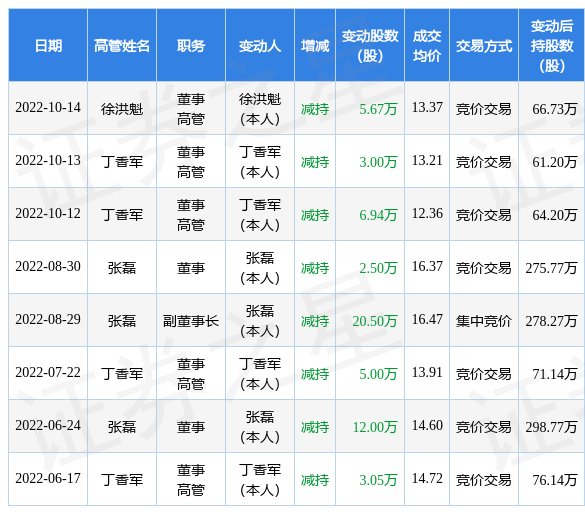
Task: Select the 2022-10-14 date cell
Action: tap(48, 108)
